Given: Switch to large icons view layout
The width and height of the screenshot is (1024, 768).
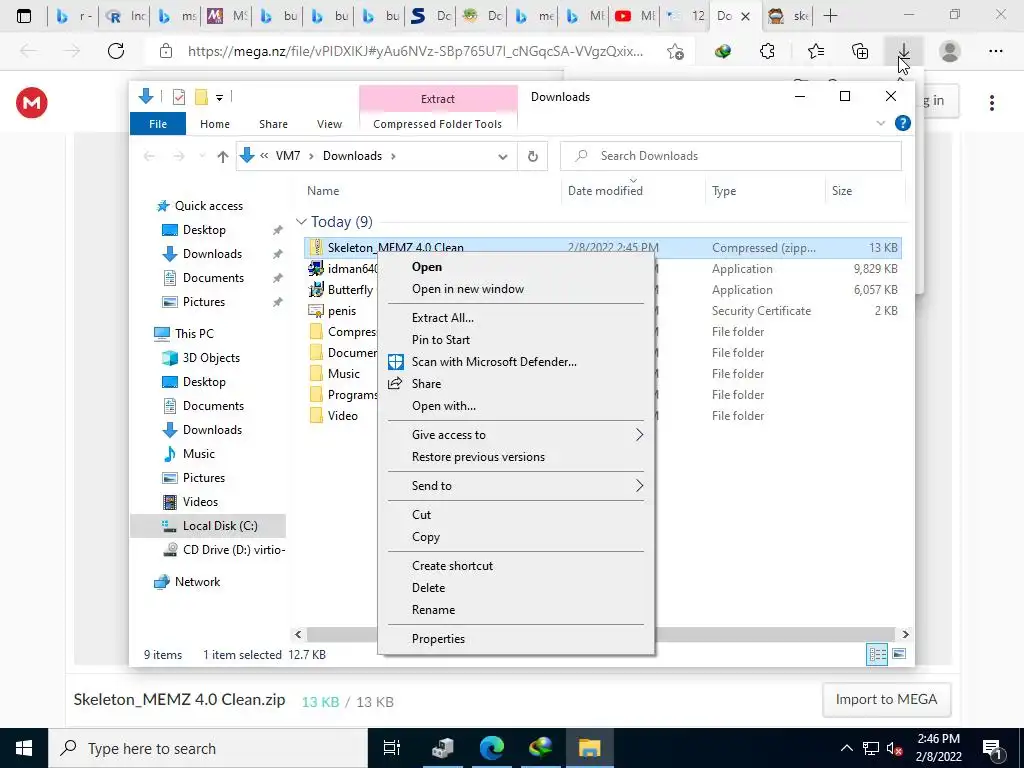Looking at the screenshot, I should pos(899,654).
